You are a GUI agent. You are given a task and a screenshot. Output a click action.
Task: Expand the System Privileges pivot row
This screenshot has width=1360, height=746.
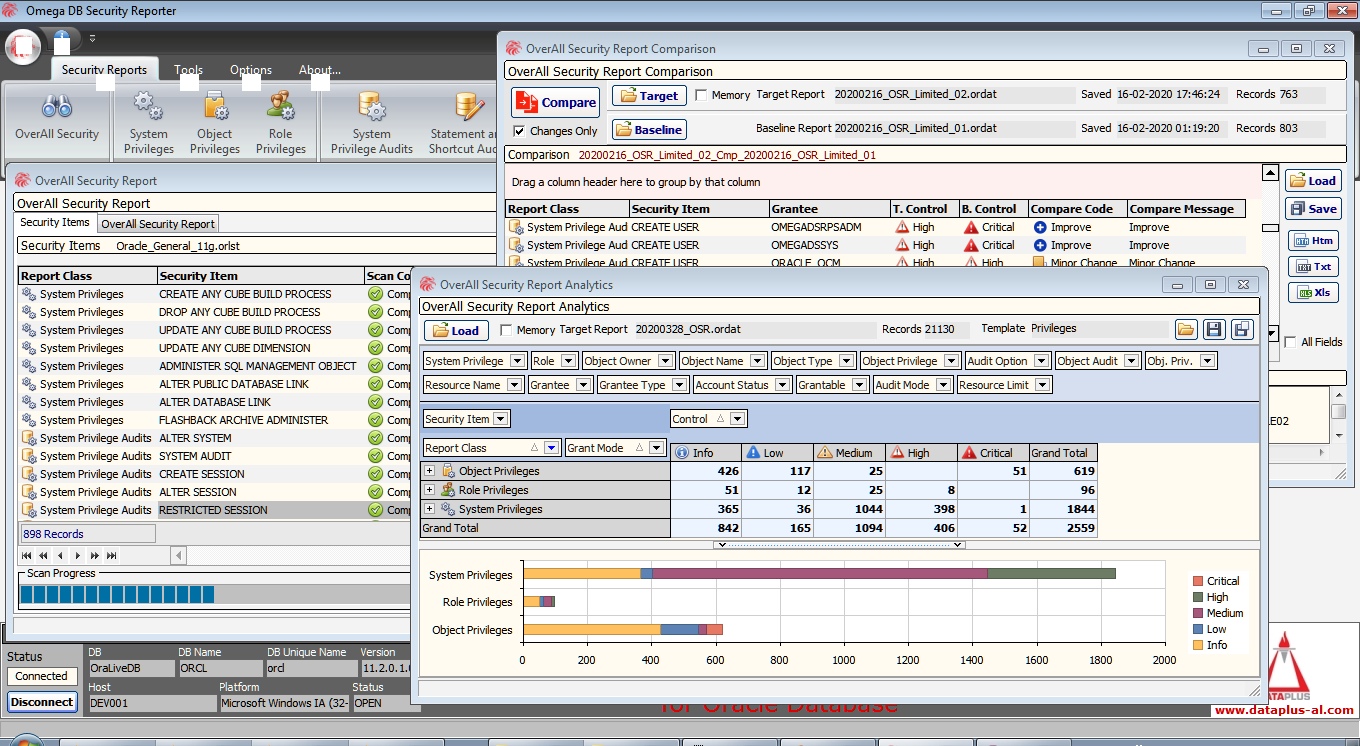pyautogui.click(x=430, y=509)
